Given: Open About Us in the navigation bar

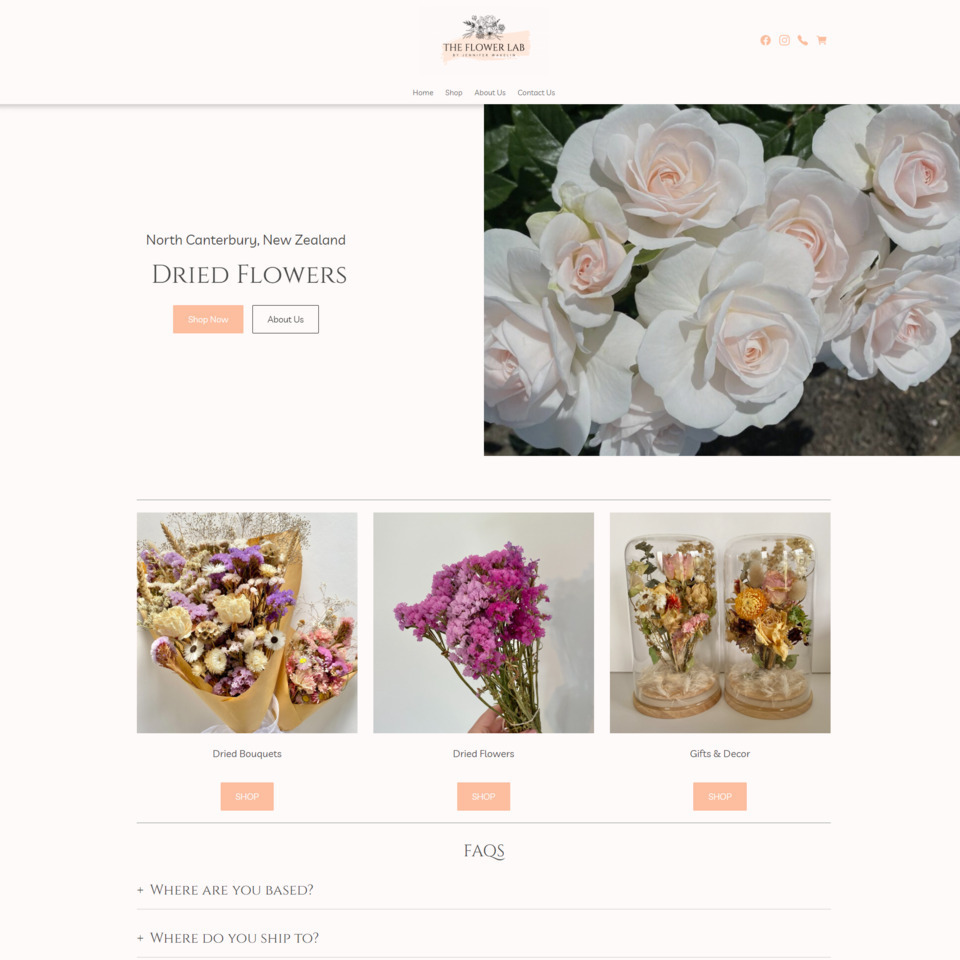Looking at the screenshot, I should pos(490,92).
